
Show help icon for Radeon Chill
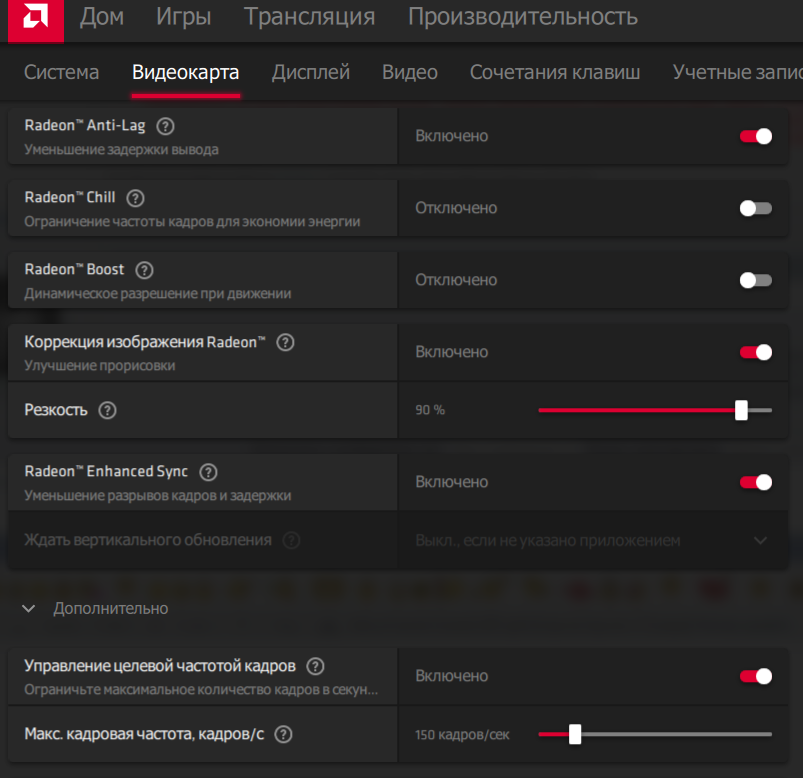[136, 198]
